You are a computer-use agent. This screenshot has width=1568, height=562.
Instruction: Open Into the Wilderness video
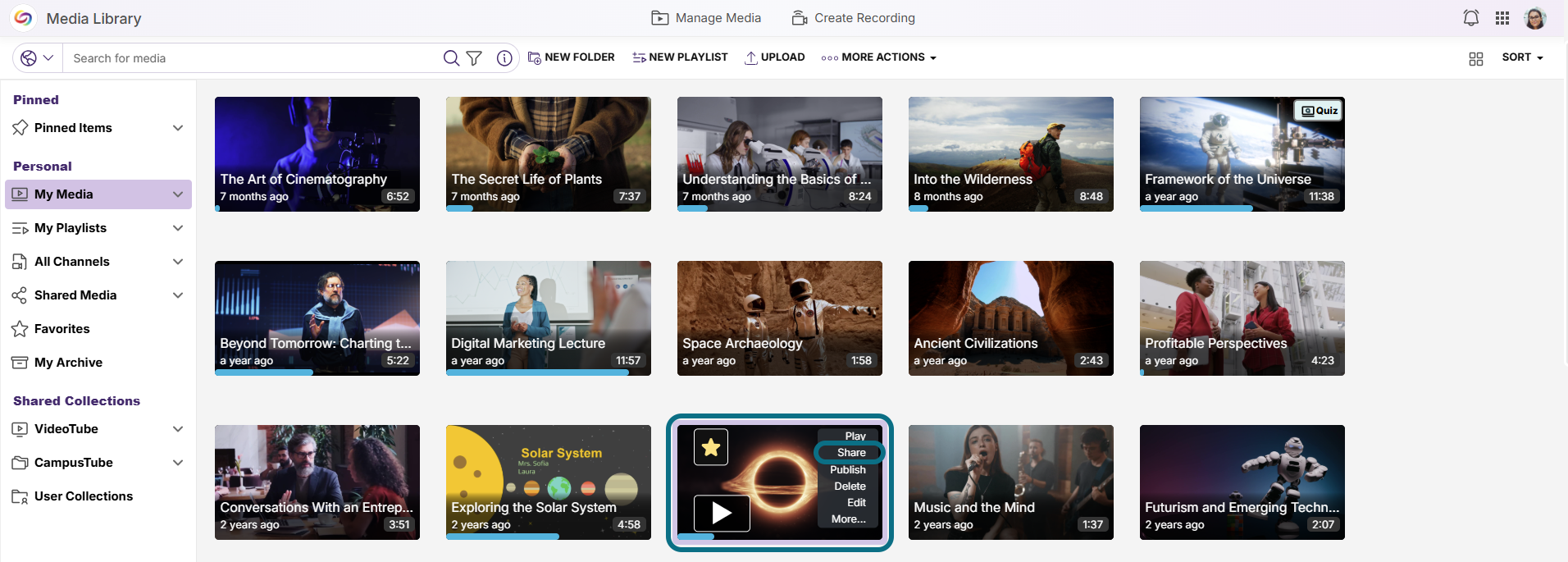pyautogui.click(x=1011, y=154)
